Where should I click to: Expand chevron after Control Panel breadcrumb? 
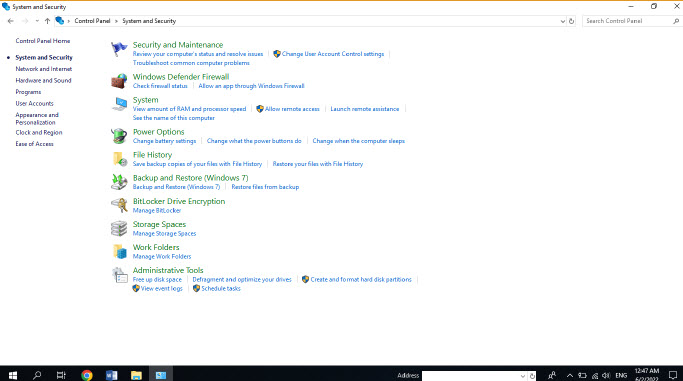(116, 21)
